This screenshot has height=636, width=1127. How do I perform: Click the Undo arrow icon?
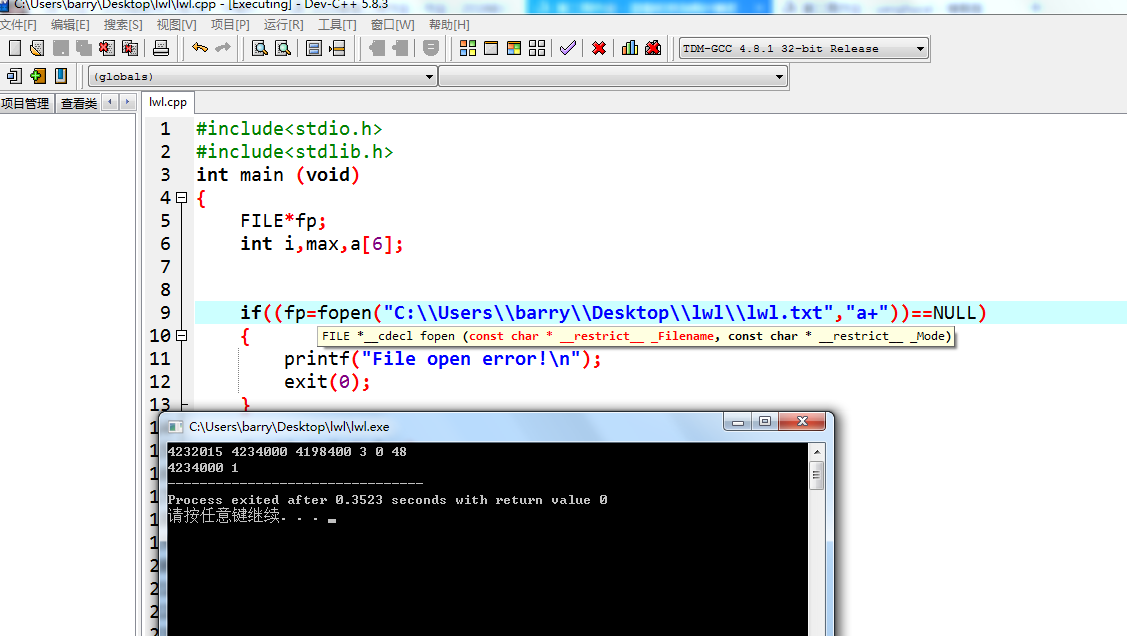[199, 48]
